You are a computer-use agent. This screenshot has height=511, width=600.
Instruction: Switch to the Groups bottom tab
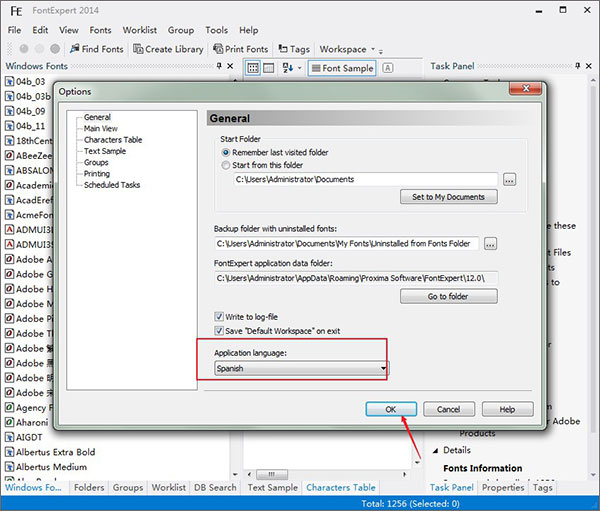(128, 487)
